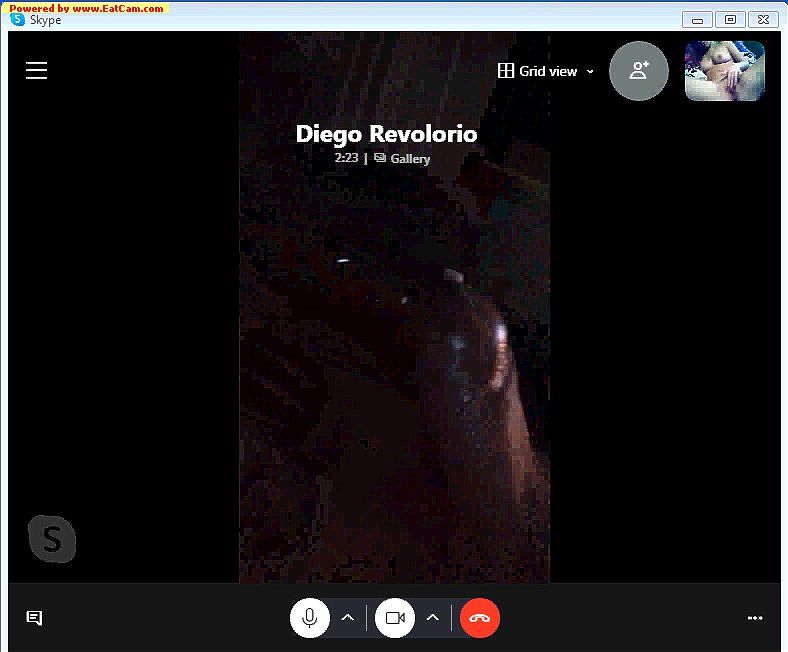Expand microphone options chevron

[348, 618]
